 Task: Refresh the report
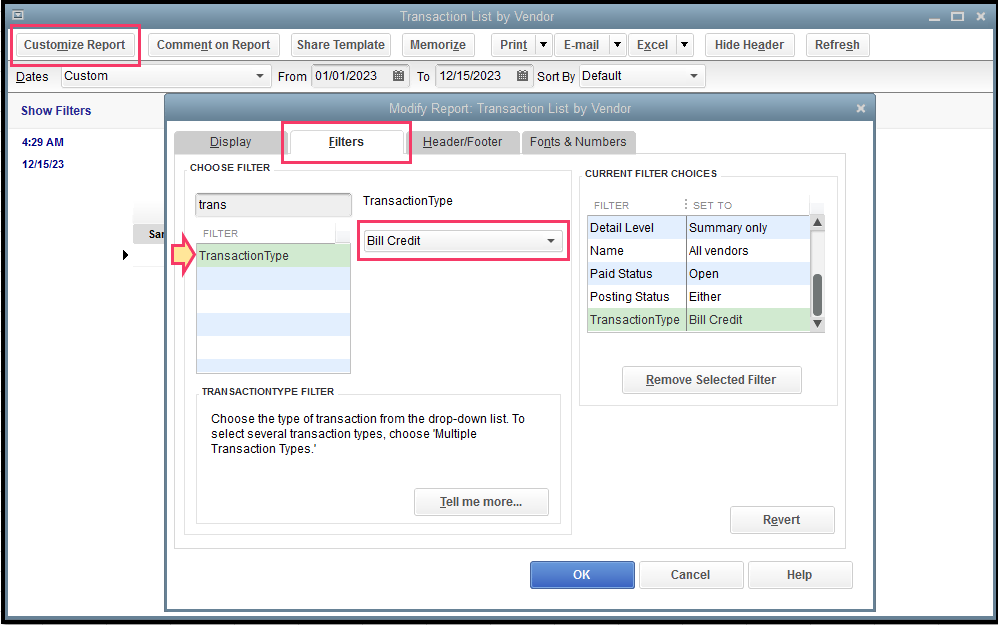point(837,45)
